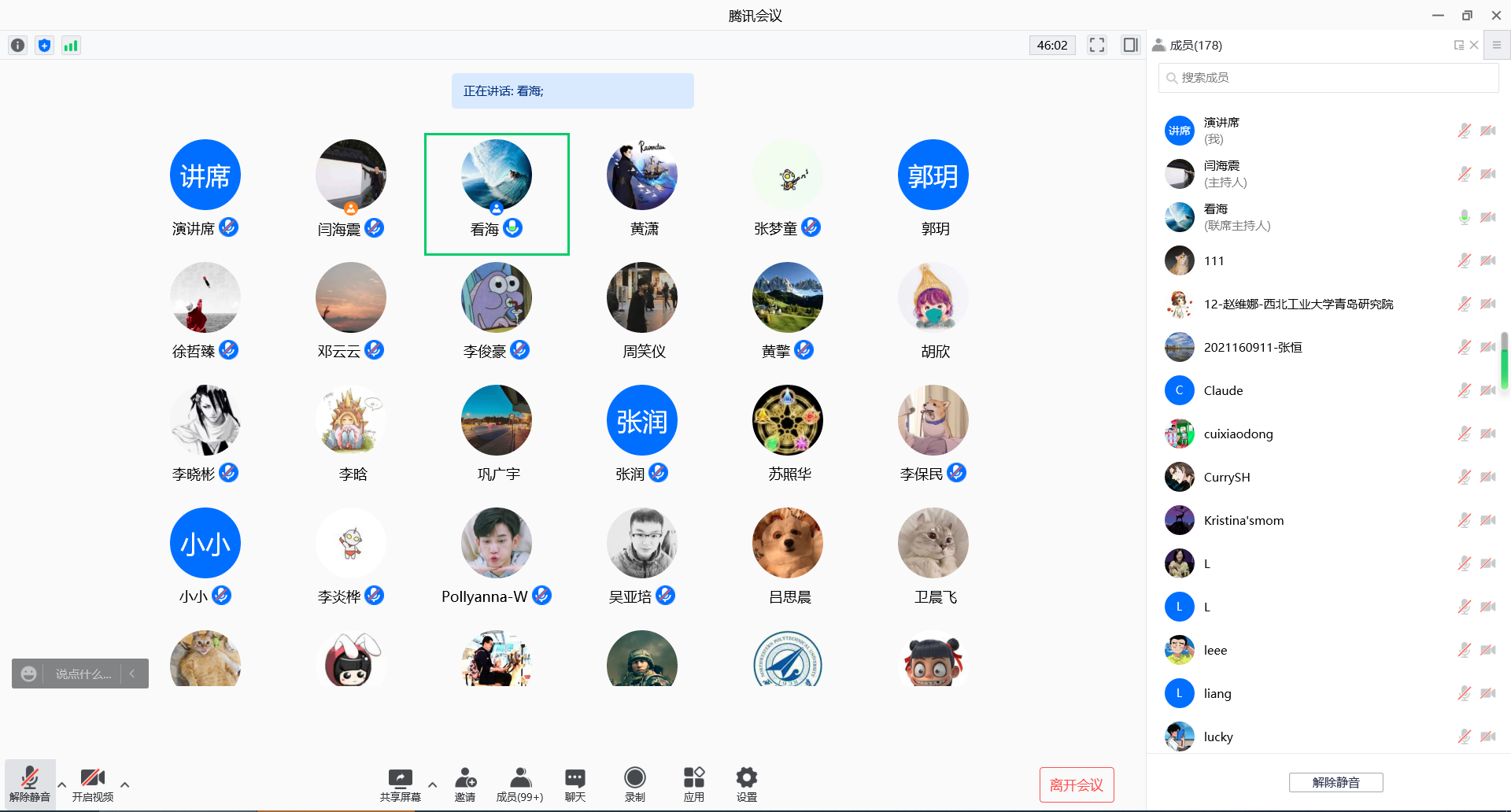Click the leave meeting button

click(x=1076, y=784)
